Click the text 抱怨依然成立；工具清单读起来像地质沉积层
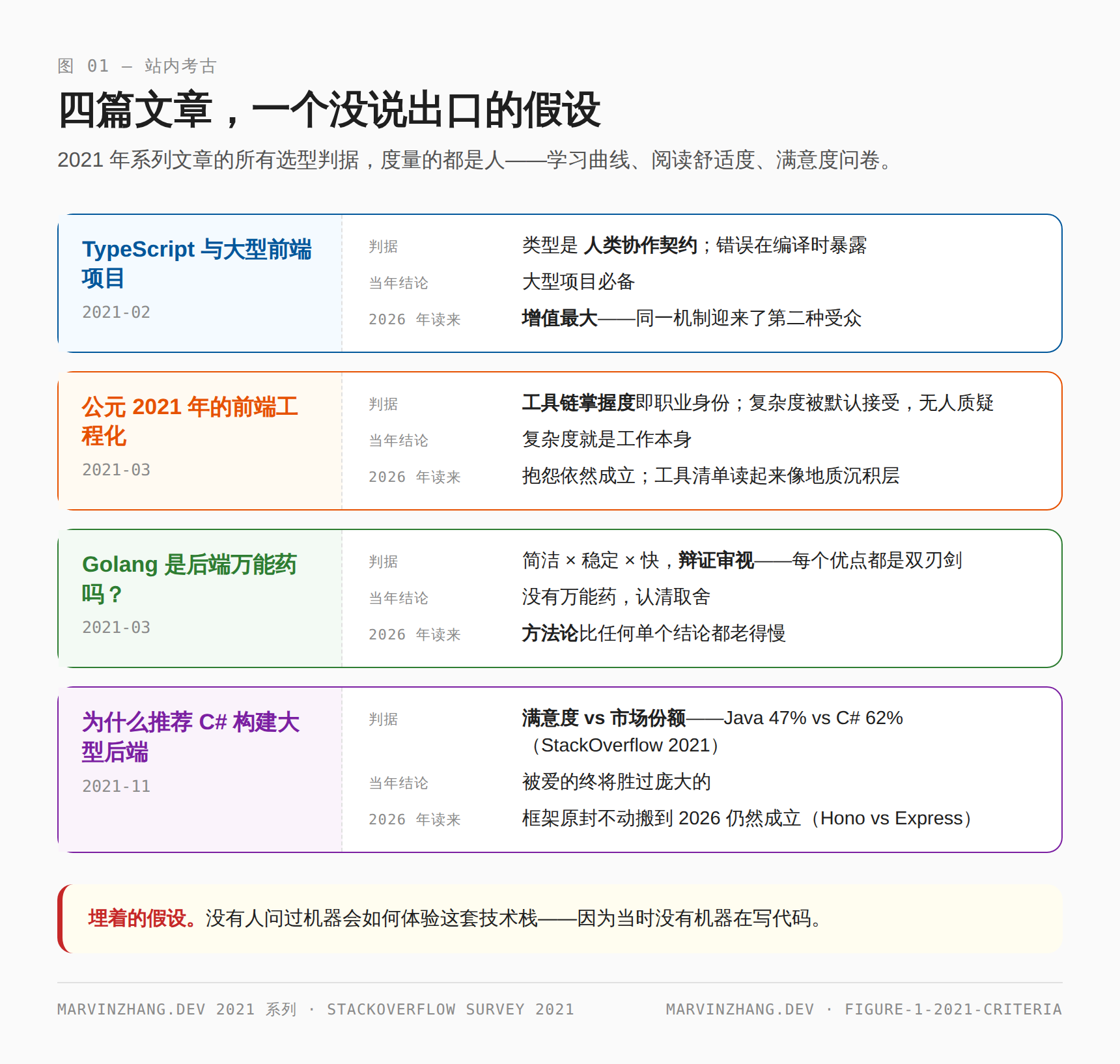This screenshot has width=1120, height=1064. (x=711, y=476)
